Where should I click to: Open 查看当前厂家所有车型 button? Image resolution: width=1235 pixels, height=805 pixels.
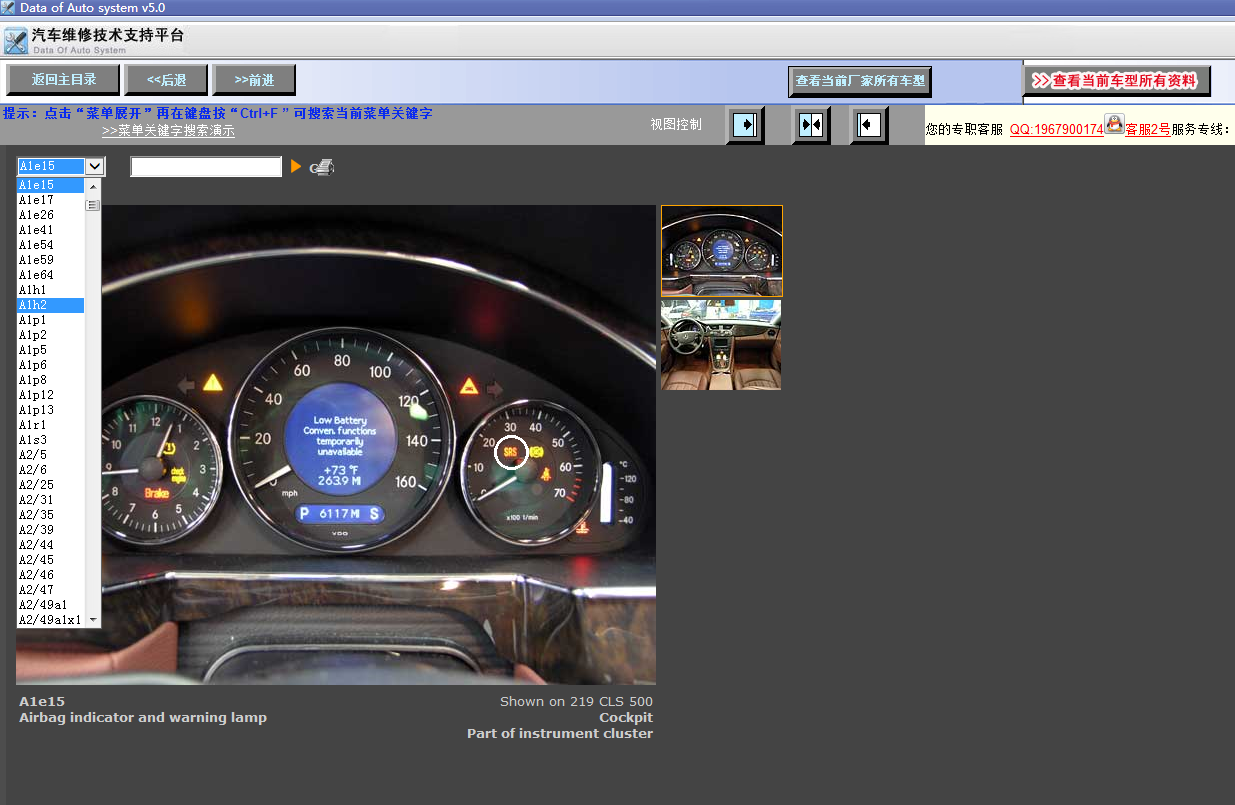860,81
